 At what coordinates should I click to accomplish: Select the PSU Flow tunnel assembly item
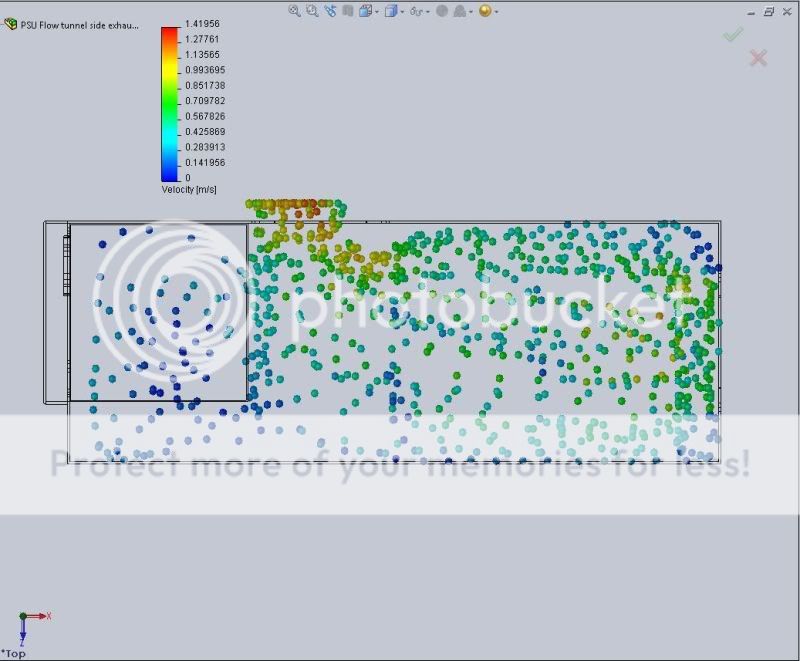80,24
